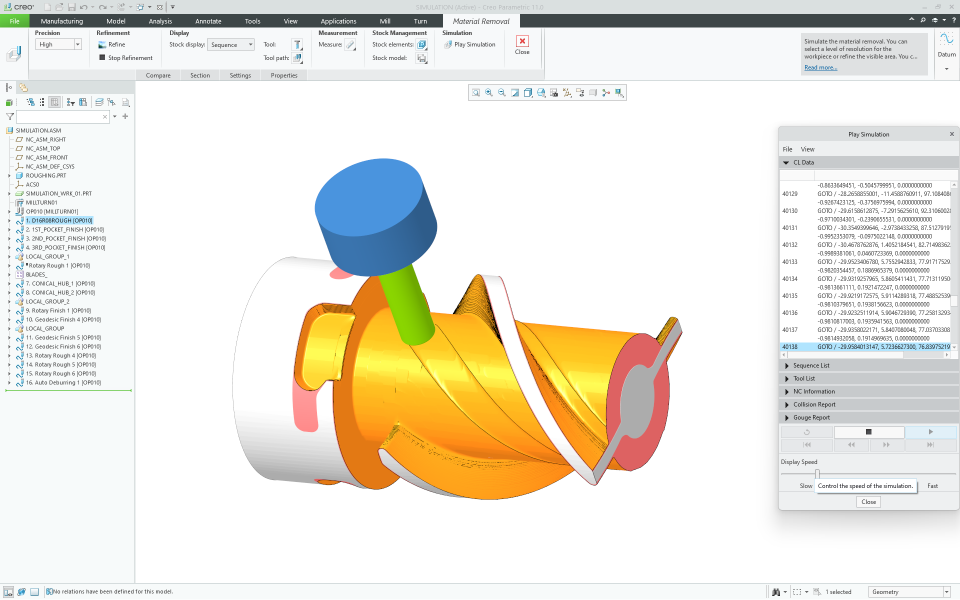Image resolution: width=960 pixels, height=600 pixels.
Task: Click the Refine refinement icon
Action: pyautogui.click(x=102, y=44)
